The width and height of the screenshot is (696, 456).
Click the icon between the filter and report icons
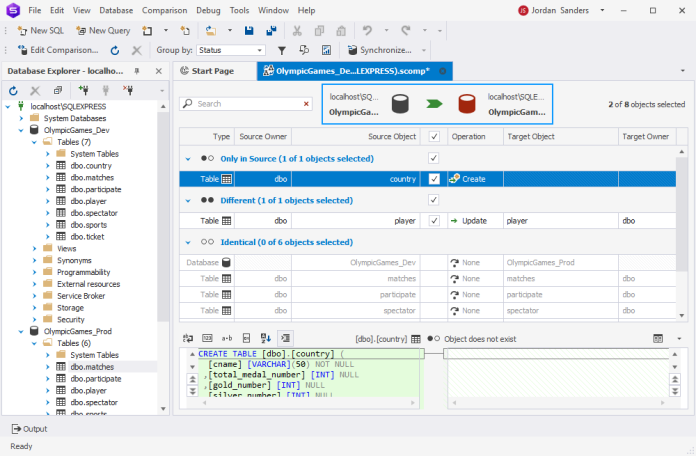point(304,50)
